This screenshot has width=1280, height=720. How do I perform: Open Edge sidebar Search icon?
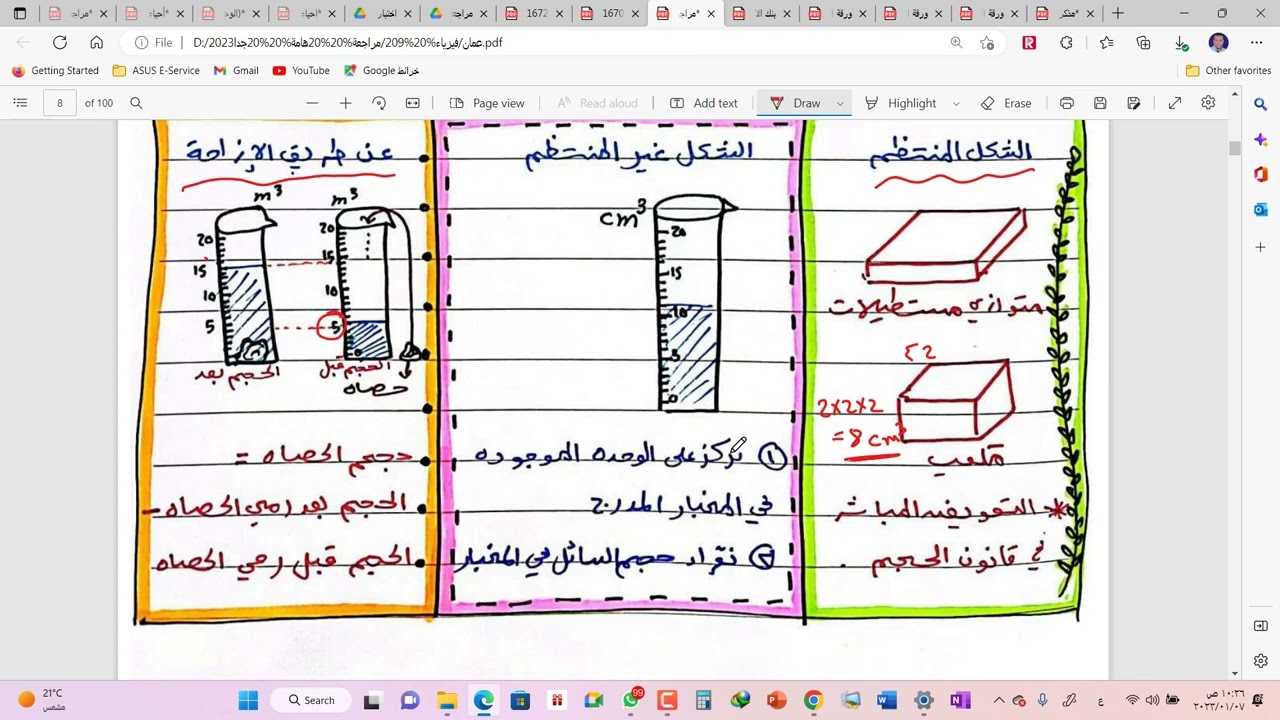click(1260, 104)
